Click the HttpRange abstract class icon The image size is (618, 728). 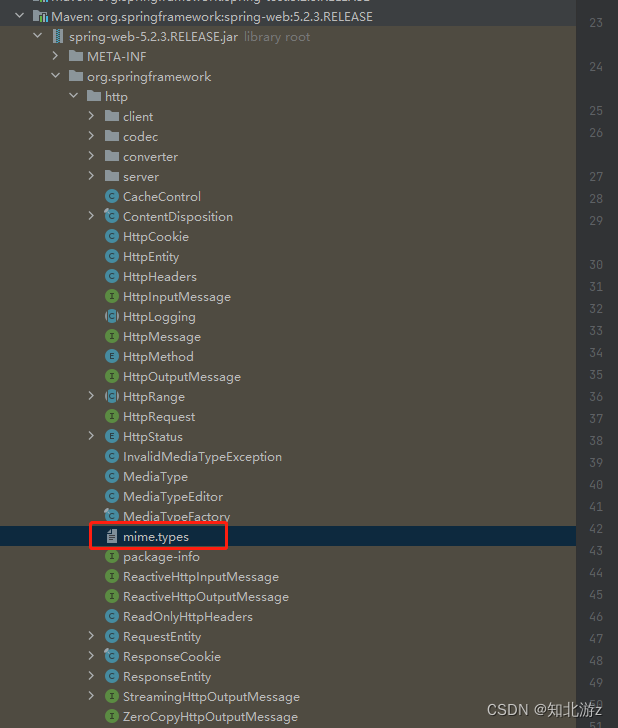[x=112, y=396]
